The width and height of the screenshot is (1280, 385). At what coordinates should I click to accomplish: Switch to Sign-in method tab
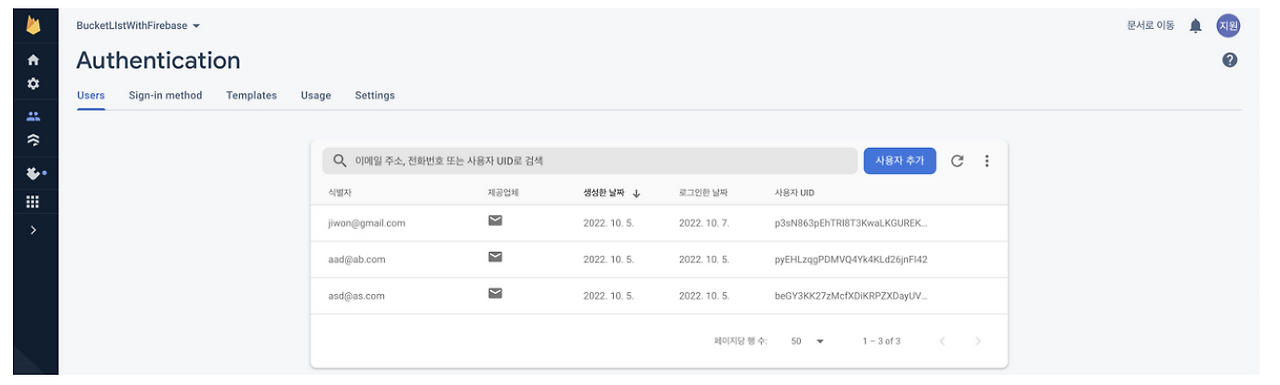tap(165, 96)
